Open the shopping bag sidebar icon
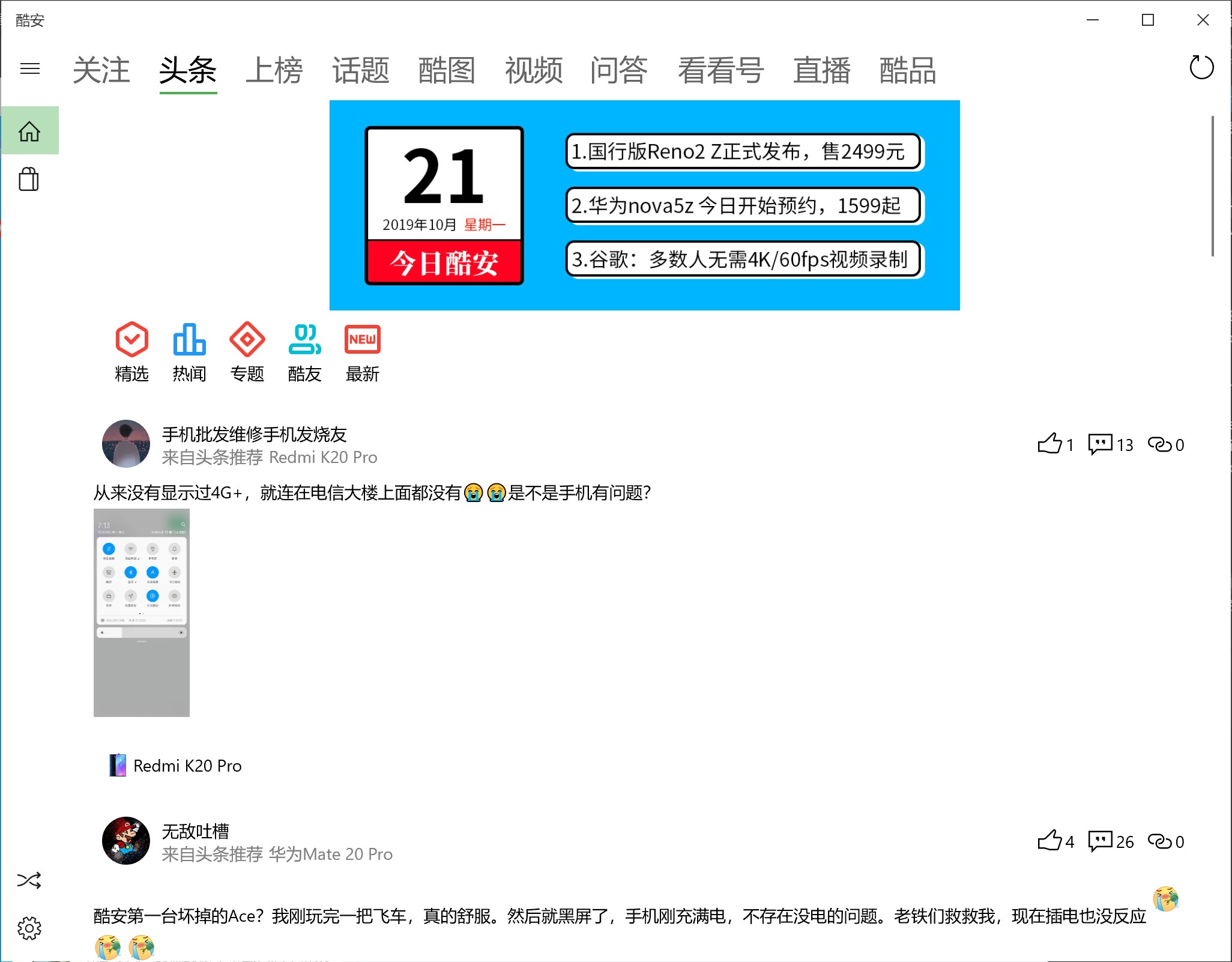 (x=29, y=179)
